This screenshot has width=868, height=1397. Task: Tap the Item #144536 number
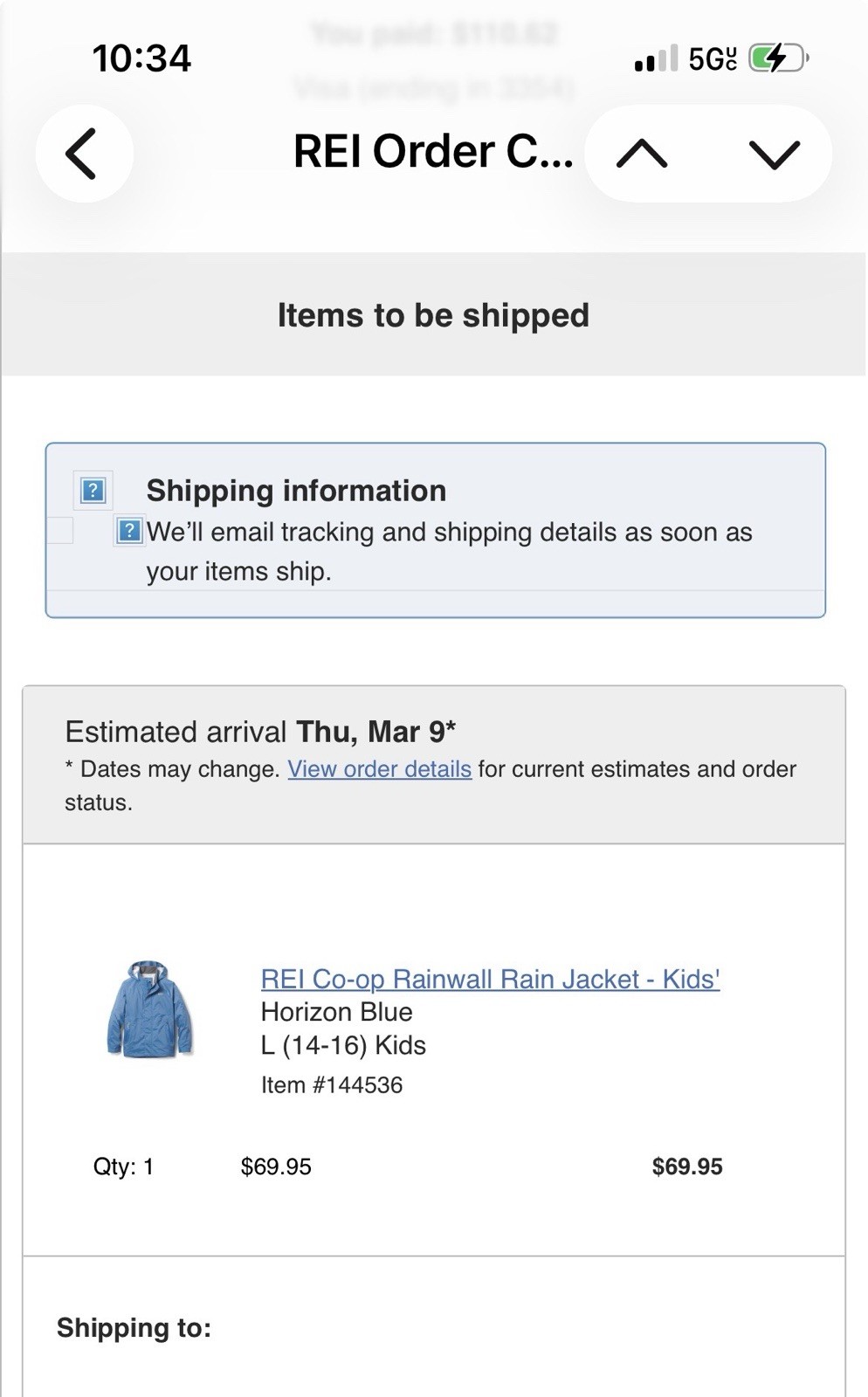pos(332,1085)
